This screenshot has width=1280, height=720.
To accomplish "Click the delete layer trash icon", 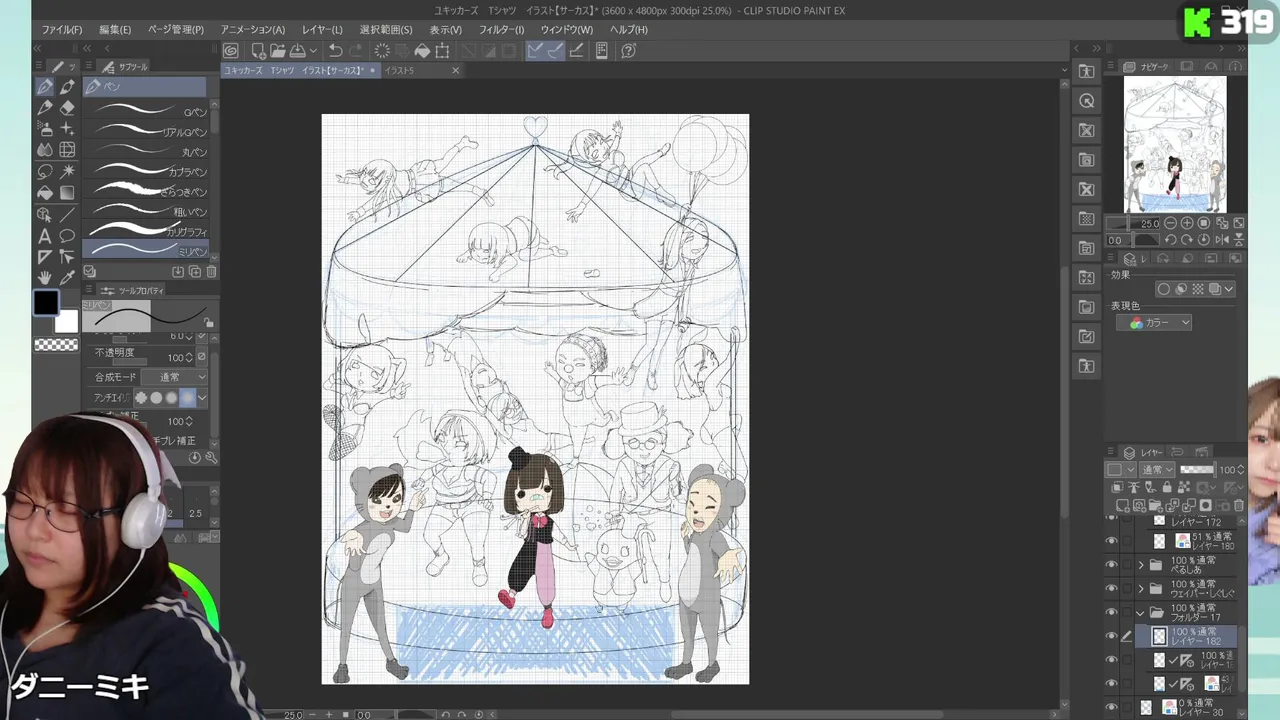I will [1239, 506].
